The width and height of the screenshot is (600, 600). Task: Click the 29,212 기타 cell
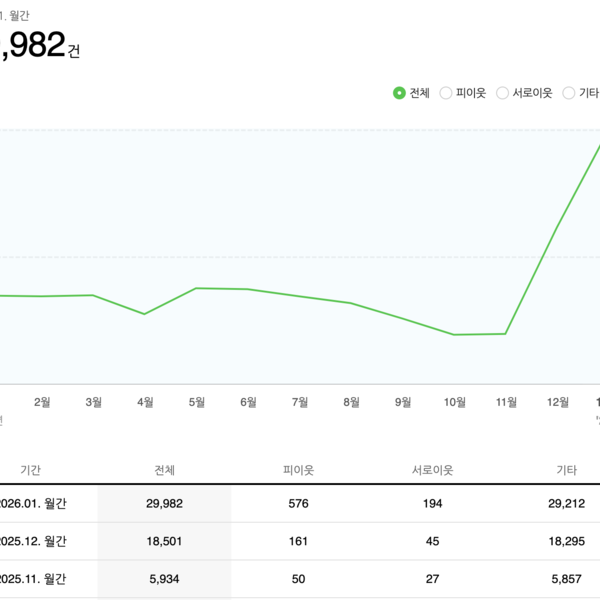coord(567,503)
